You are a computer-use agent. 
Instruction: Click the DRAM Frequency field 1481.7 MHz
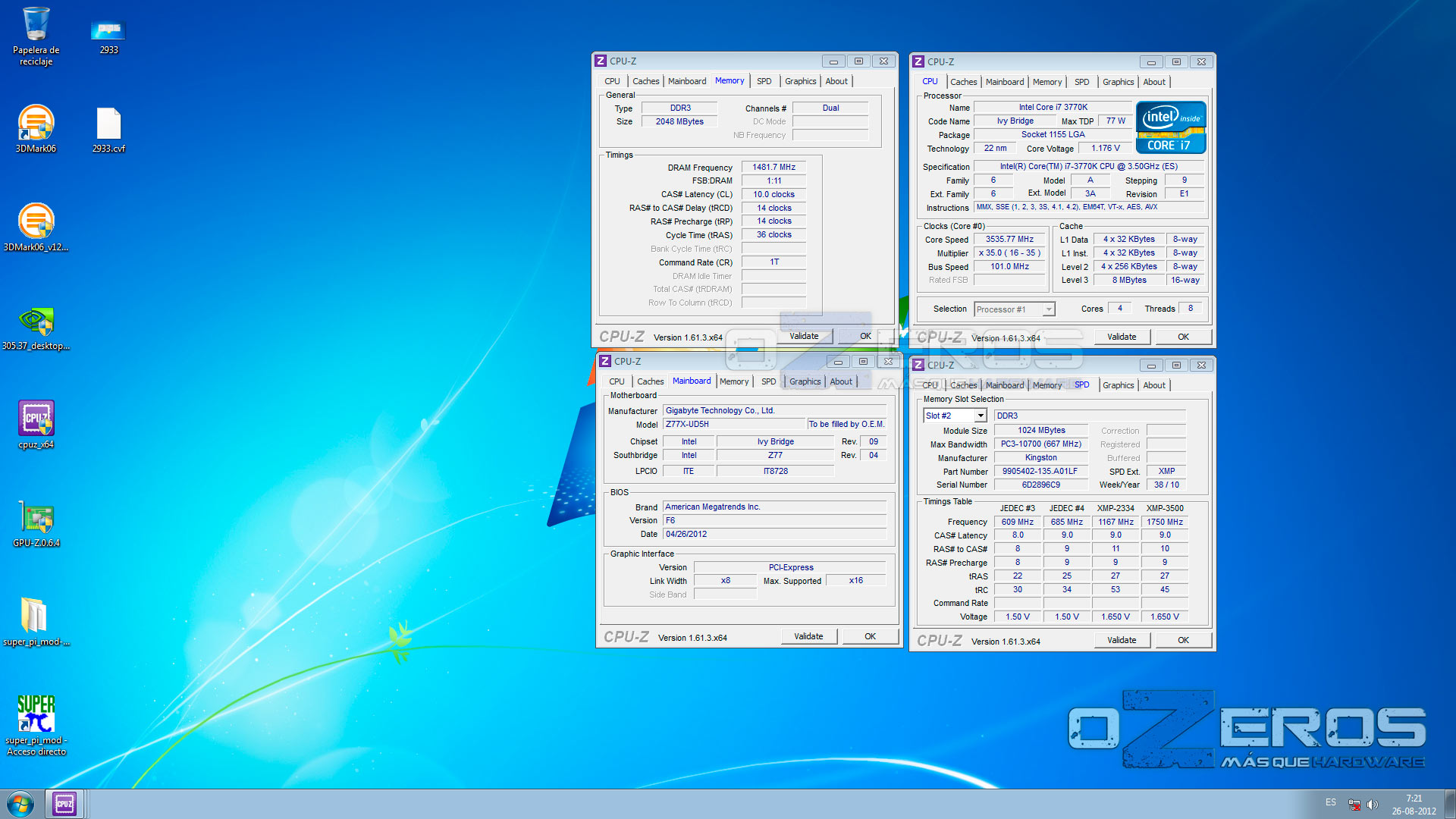click(x=773, y=167)
